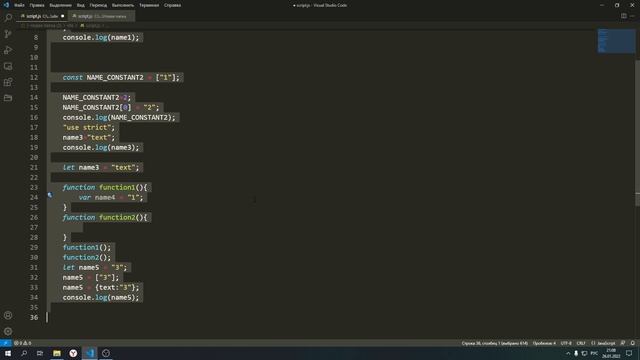Click the remote indicator in status bar
Image resolution: width=640 pixels, height=360 pixels.
click(5, 343)
